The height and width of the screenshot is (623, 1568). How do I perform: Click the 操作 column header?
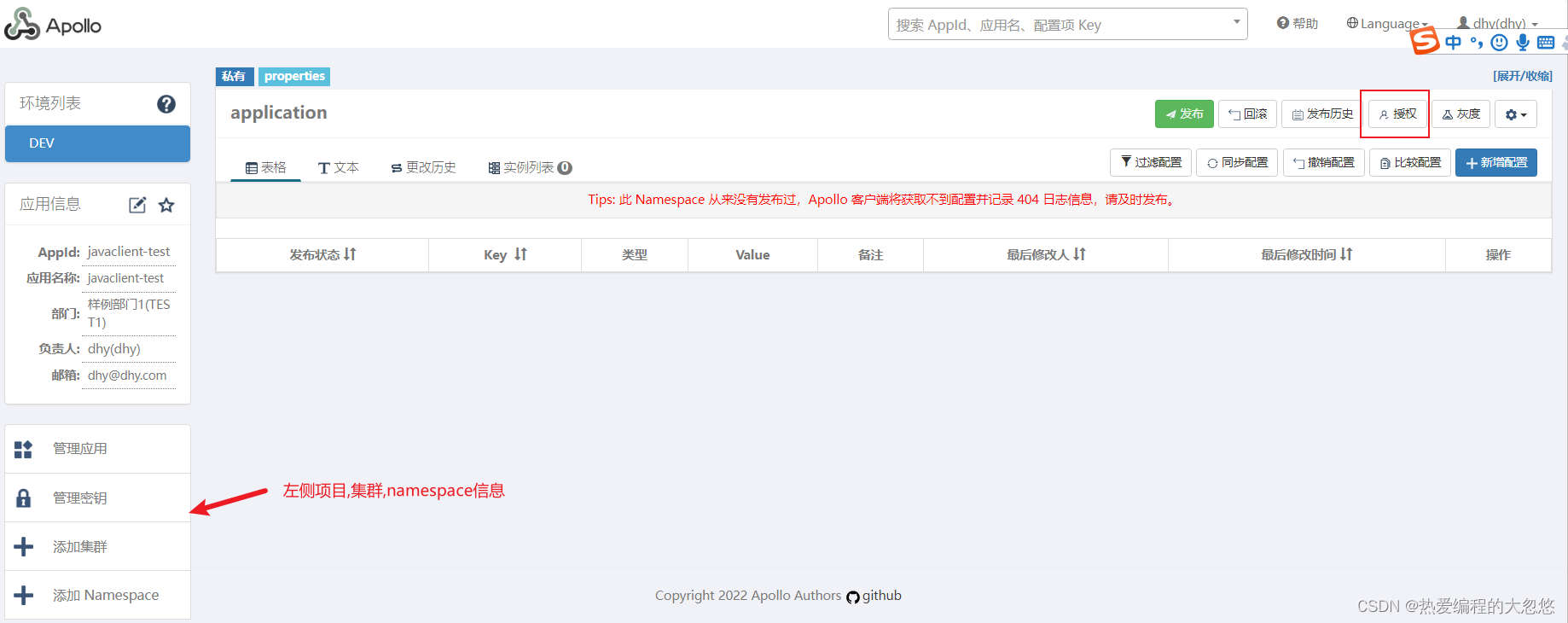tap(1498, 254)
